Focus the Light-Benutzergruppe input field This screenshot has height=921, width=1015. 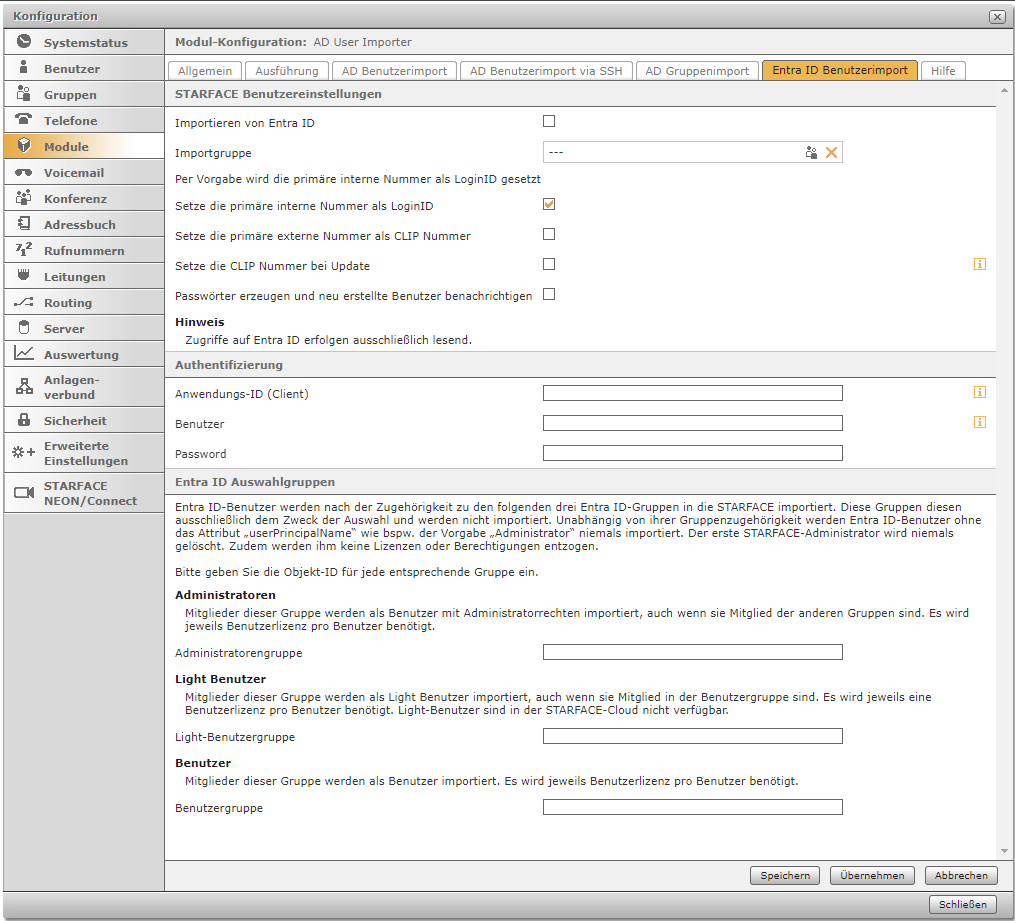(693, 736)
